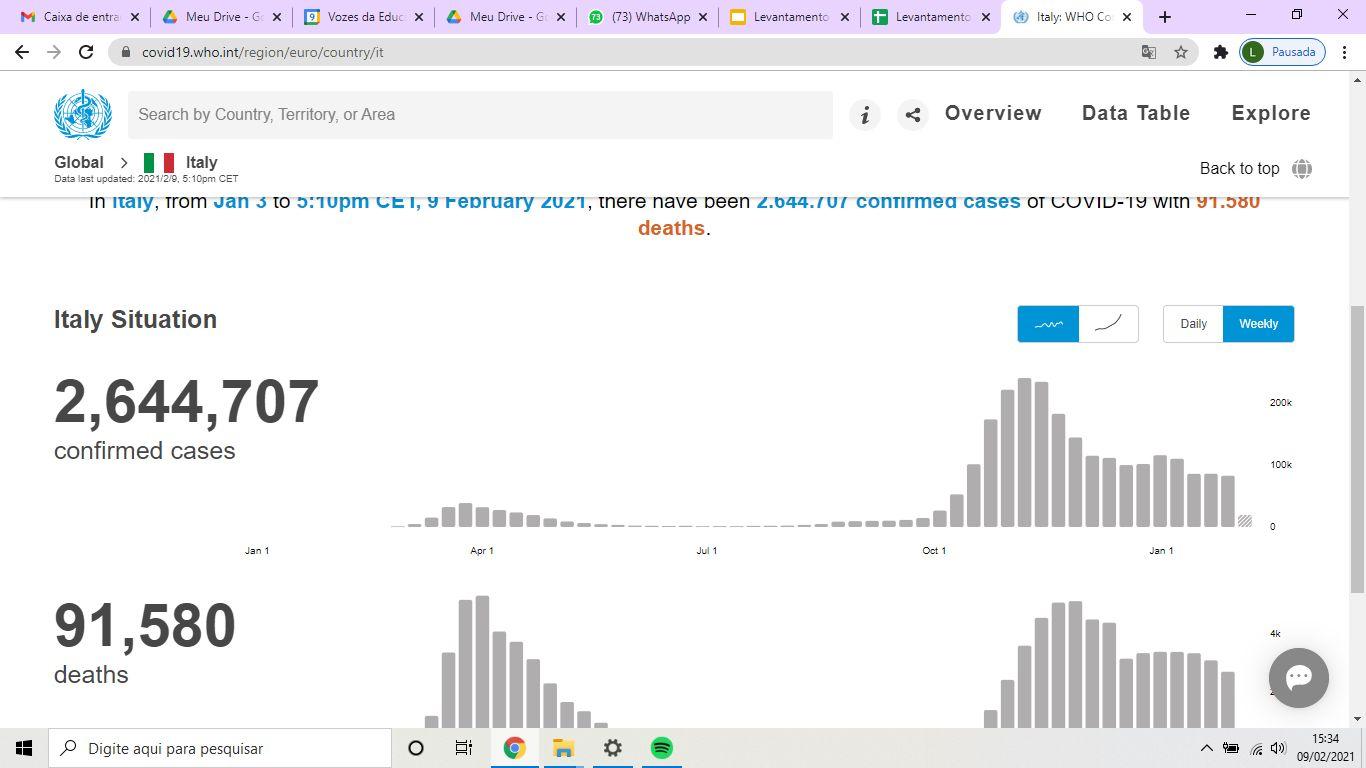Click the breadcrumb chevron after Global
The image size is (1366, 768).
pyautogui.click(x=124, y=163)
